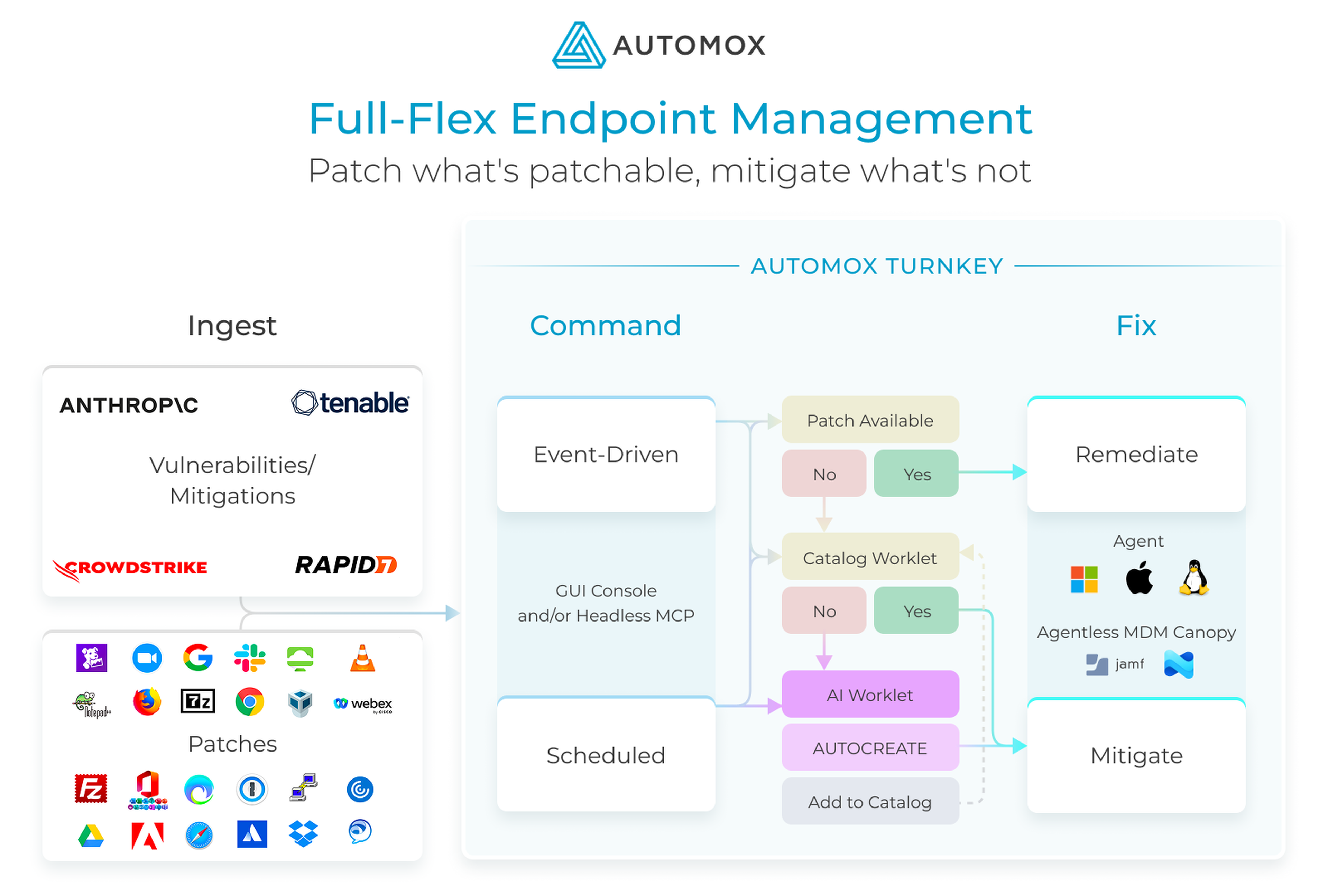Image resolution: width=1328 pixels, height=896 pixels.
Task: Select the 'Command' heading
Action: [606, 326]
